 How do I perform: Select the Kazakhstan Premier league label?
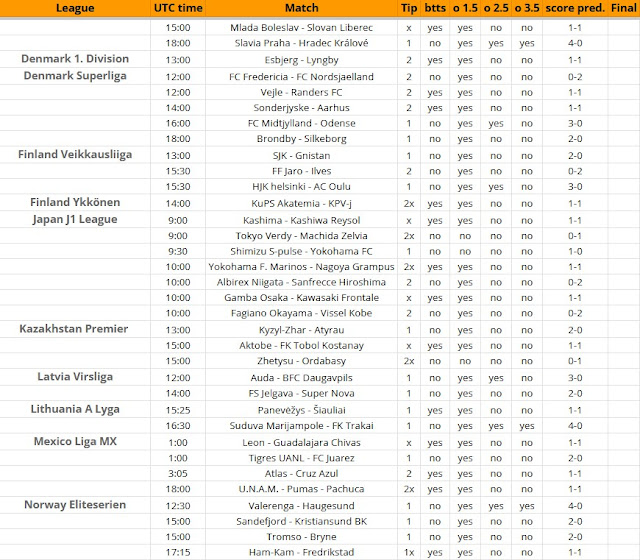(x=74, y=329)
